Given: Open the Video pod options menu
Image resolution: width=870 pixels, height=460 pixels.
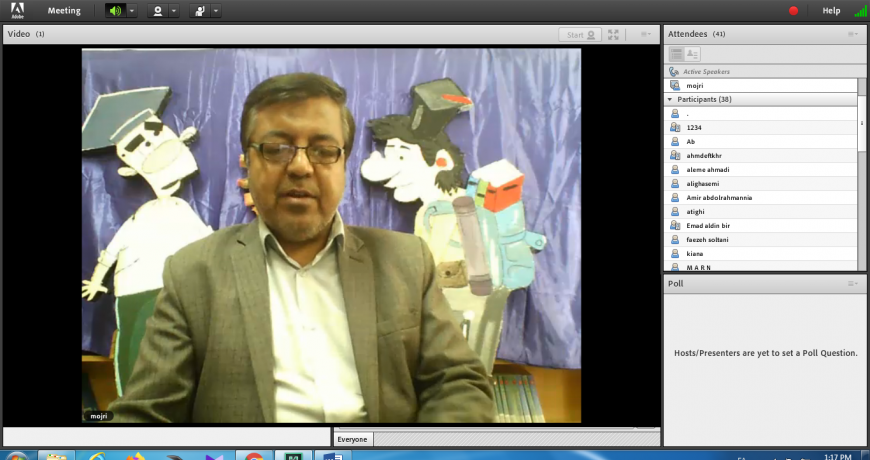Looking at the screenshot, I should 645,34.
